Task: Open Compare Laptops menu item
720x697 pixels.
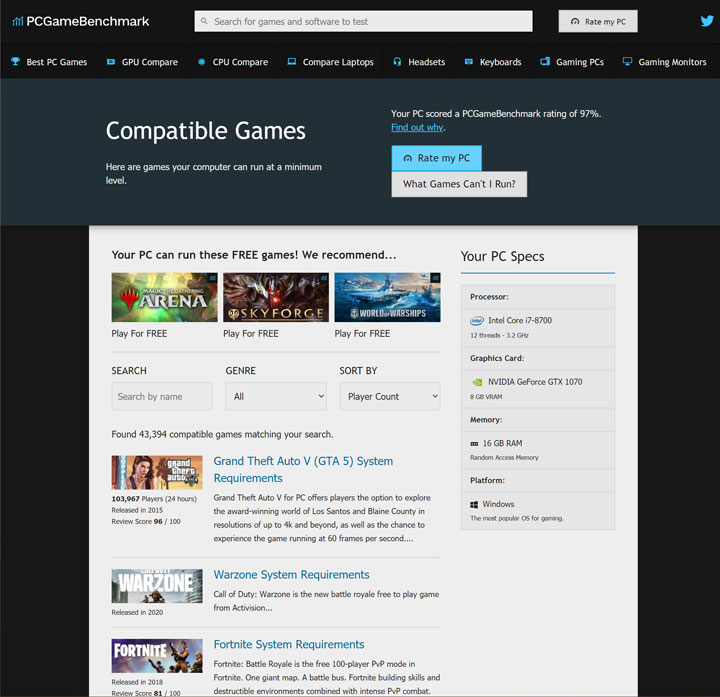Action: (330, 62)
